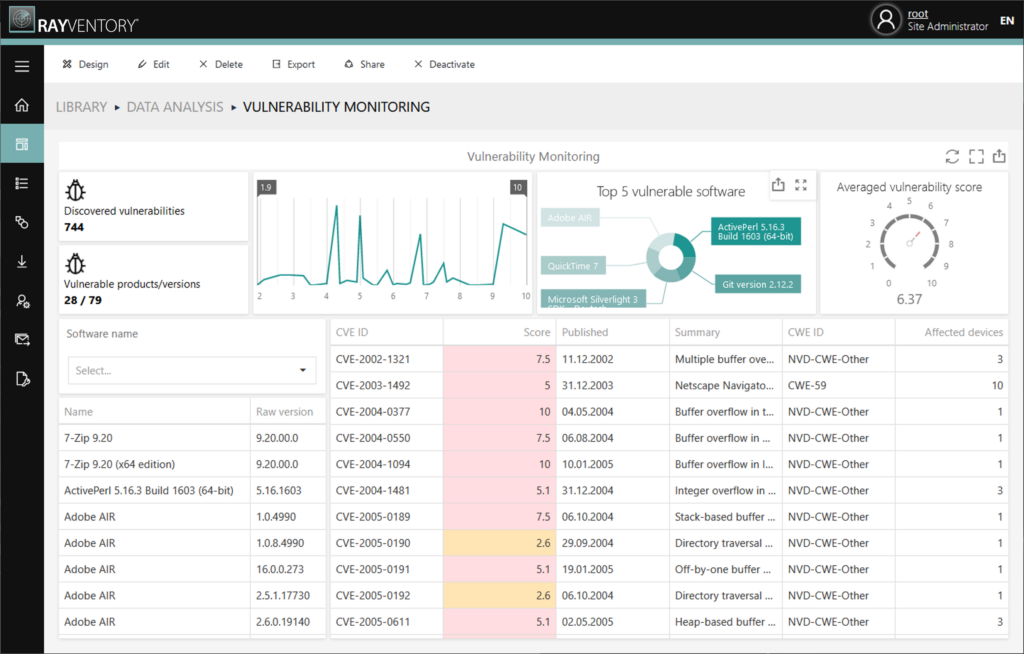Select the Adobe AIR 16.0.0.273 row

click(x=192, y=569)
